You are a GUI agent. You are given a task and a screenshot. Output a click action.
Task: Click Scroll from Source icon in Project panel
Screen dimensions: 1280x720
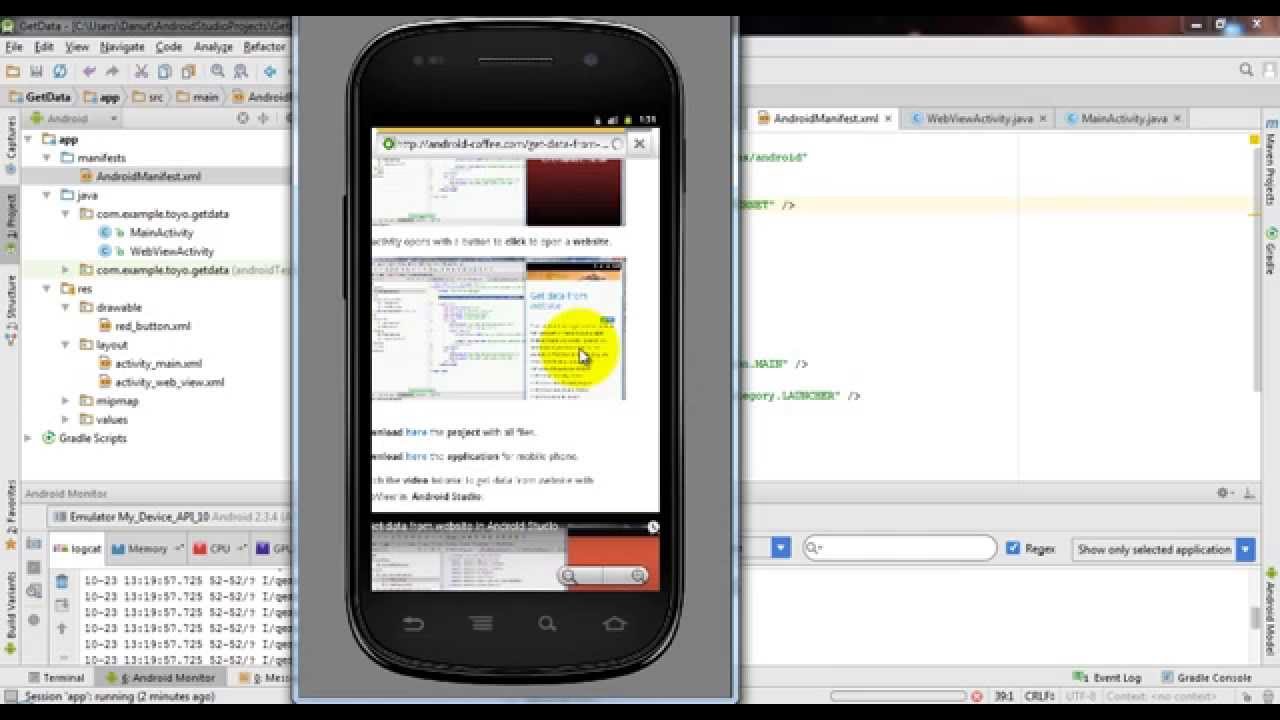click(x=242, y=118)
